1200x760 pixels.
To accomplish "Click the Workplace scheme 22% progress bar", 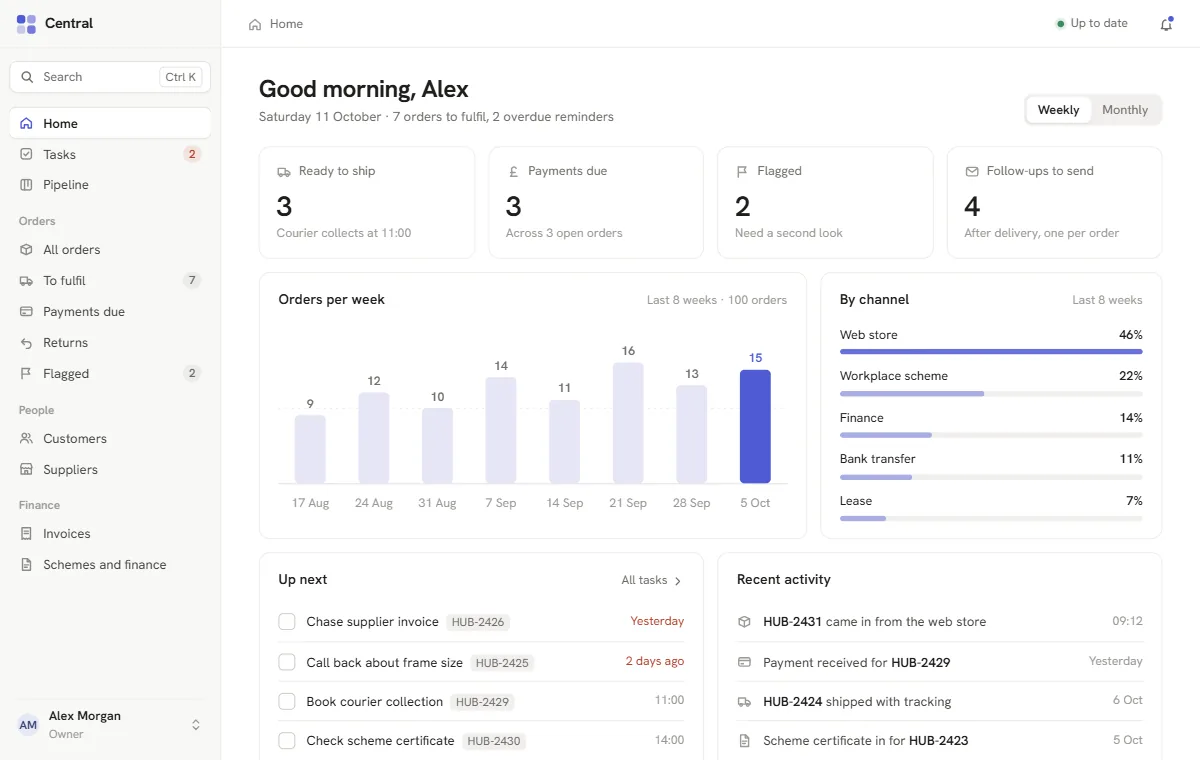I will [991, 394].
